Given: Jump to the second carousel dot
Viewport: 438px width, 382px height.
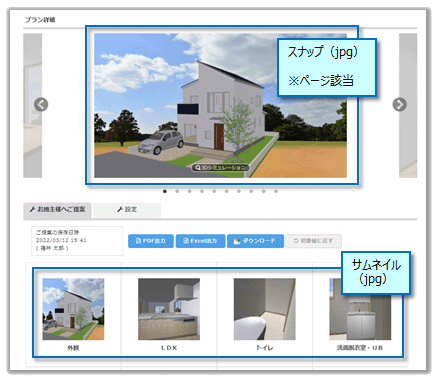Looking at the screenshot, I should pos(177,191).
